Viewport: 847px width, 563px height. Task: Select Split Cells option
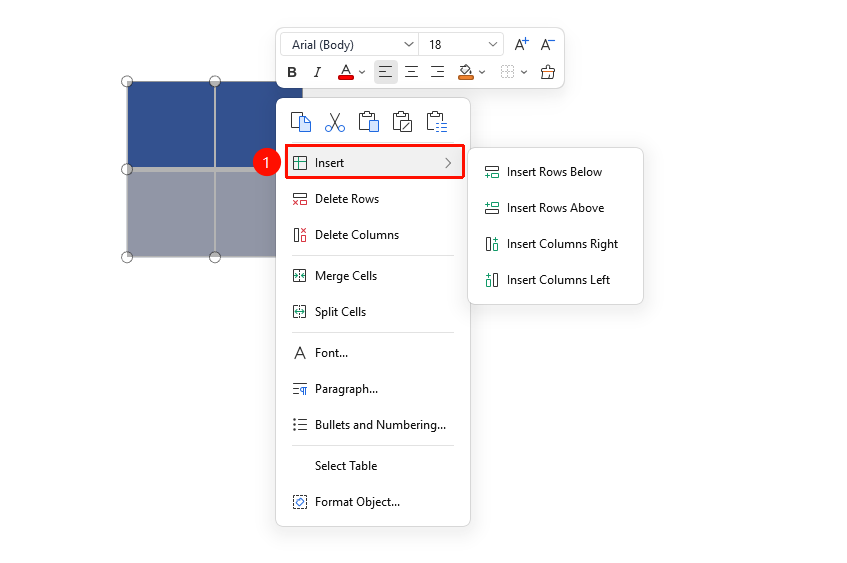click(373, 312)
